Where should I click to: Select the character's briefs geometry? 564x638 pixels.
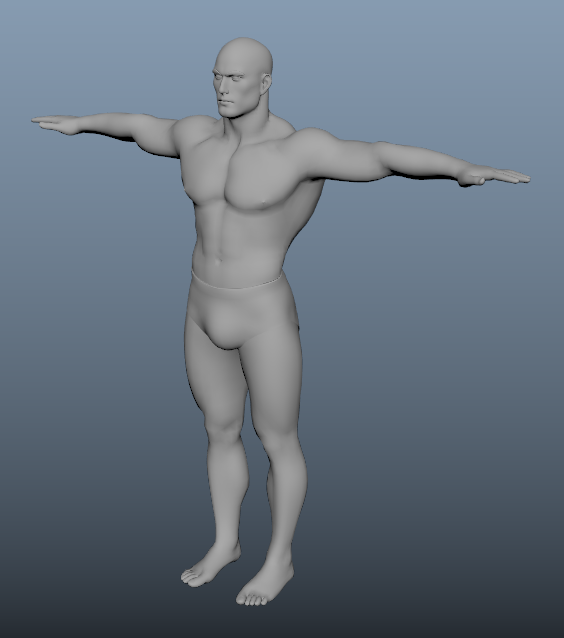point(243,310)
